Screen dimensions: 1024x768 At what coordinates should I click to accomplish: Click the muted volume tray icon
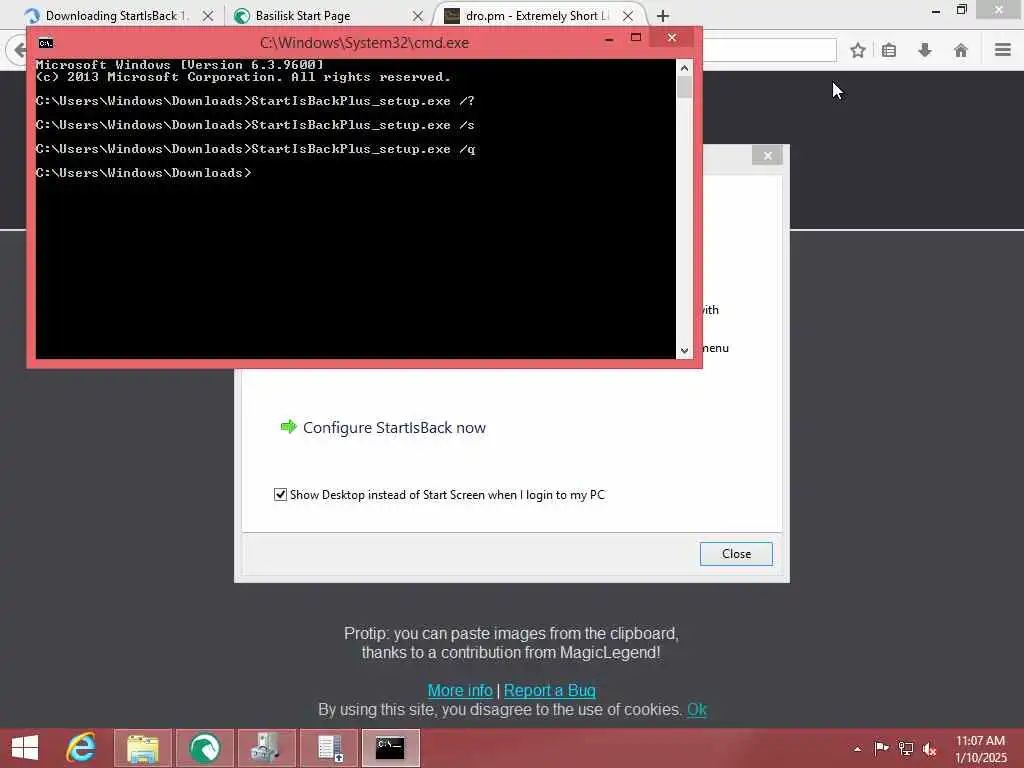tap(930, 749)
